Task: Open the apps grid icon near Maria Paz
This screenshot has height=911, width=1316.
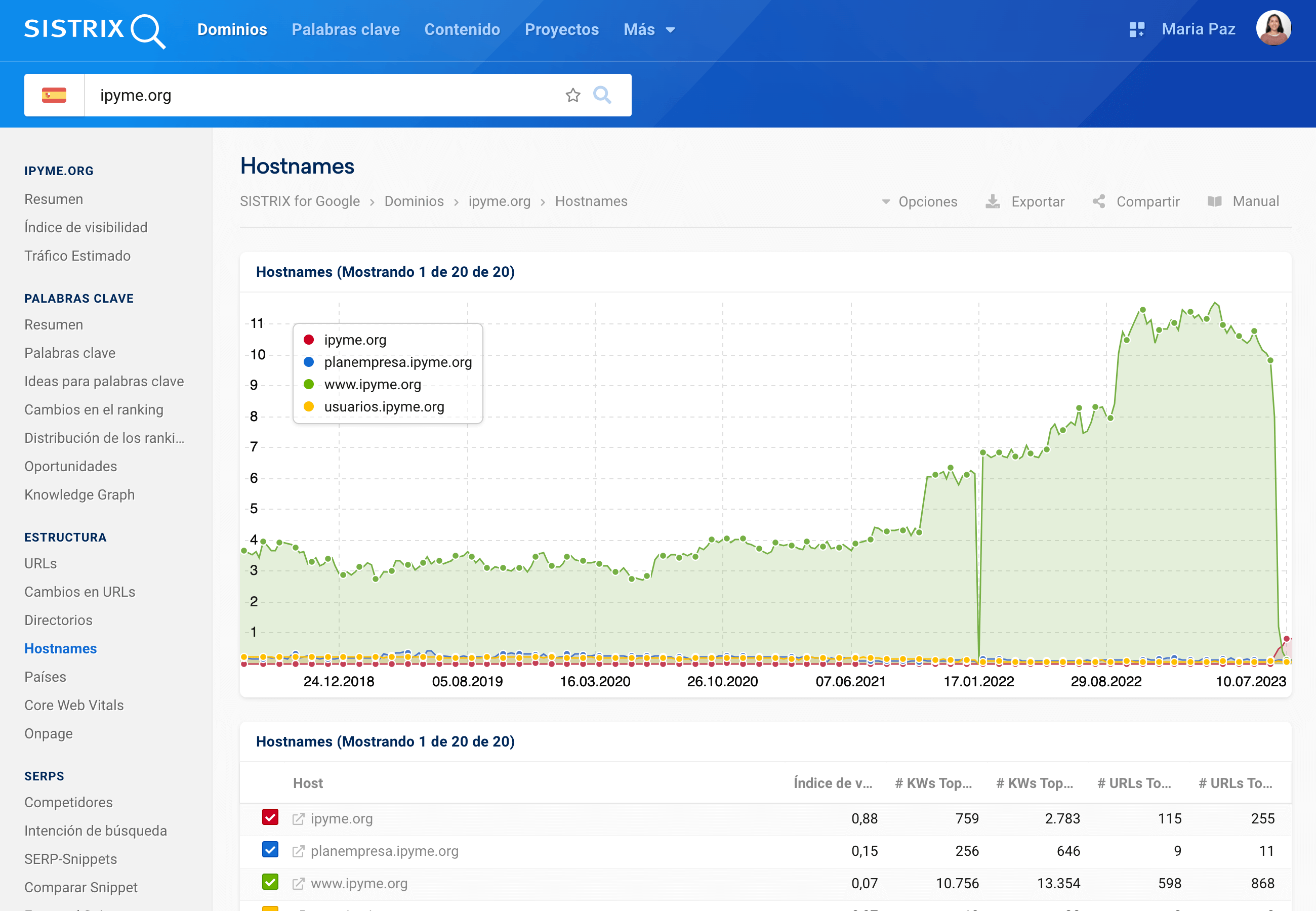Action: click(x=1136, y=30)
